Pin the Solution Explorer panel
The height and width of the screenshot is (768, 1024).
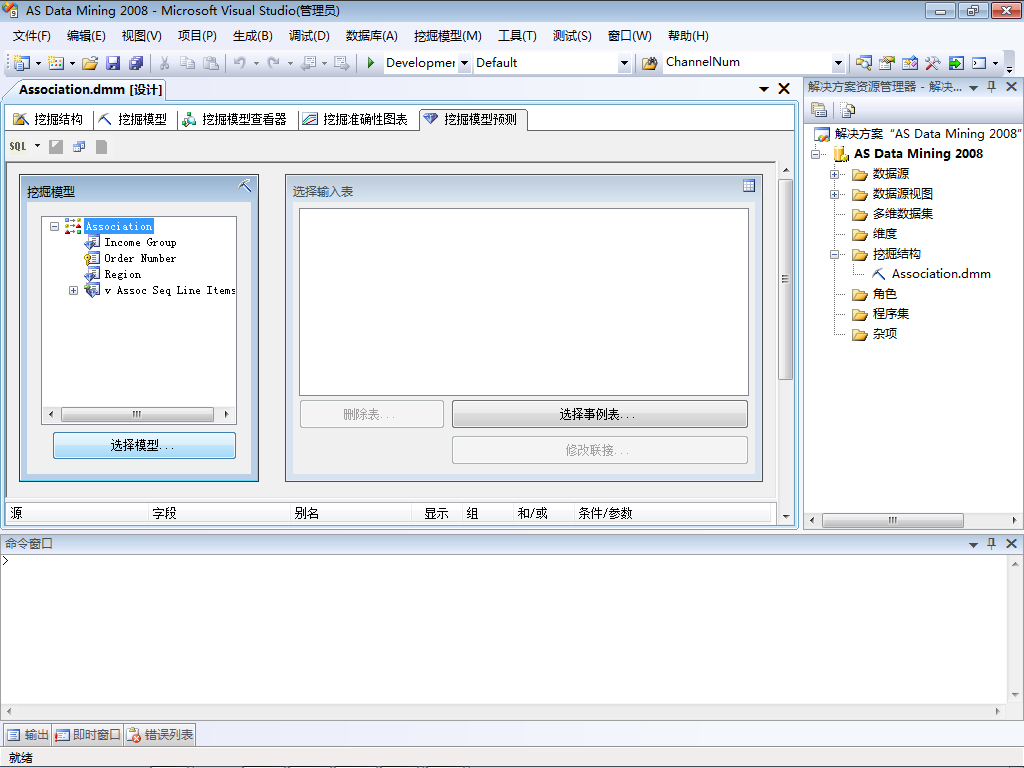(991, 86)
